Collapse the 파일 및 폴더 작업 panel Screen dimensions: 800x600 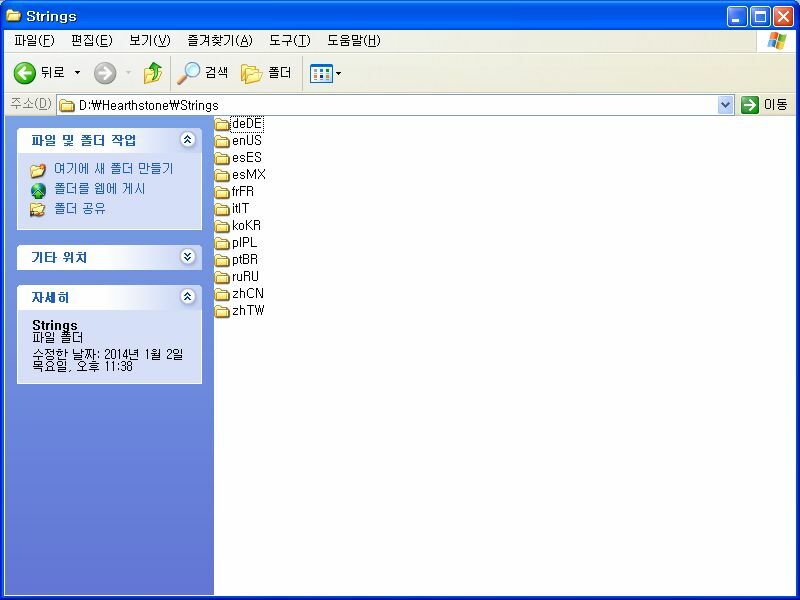point(187,139)
